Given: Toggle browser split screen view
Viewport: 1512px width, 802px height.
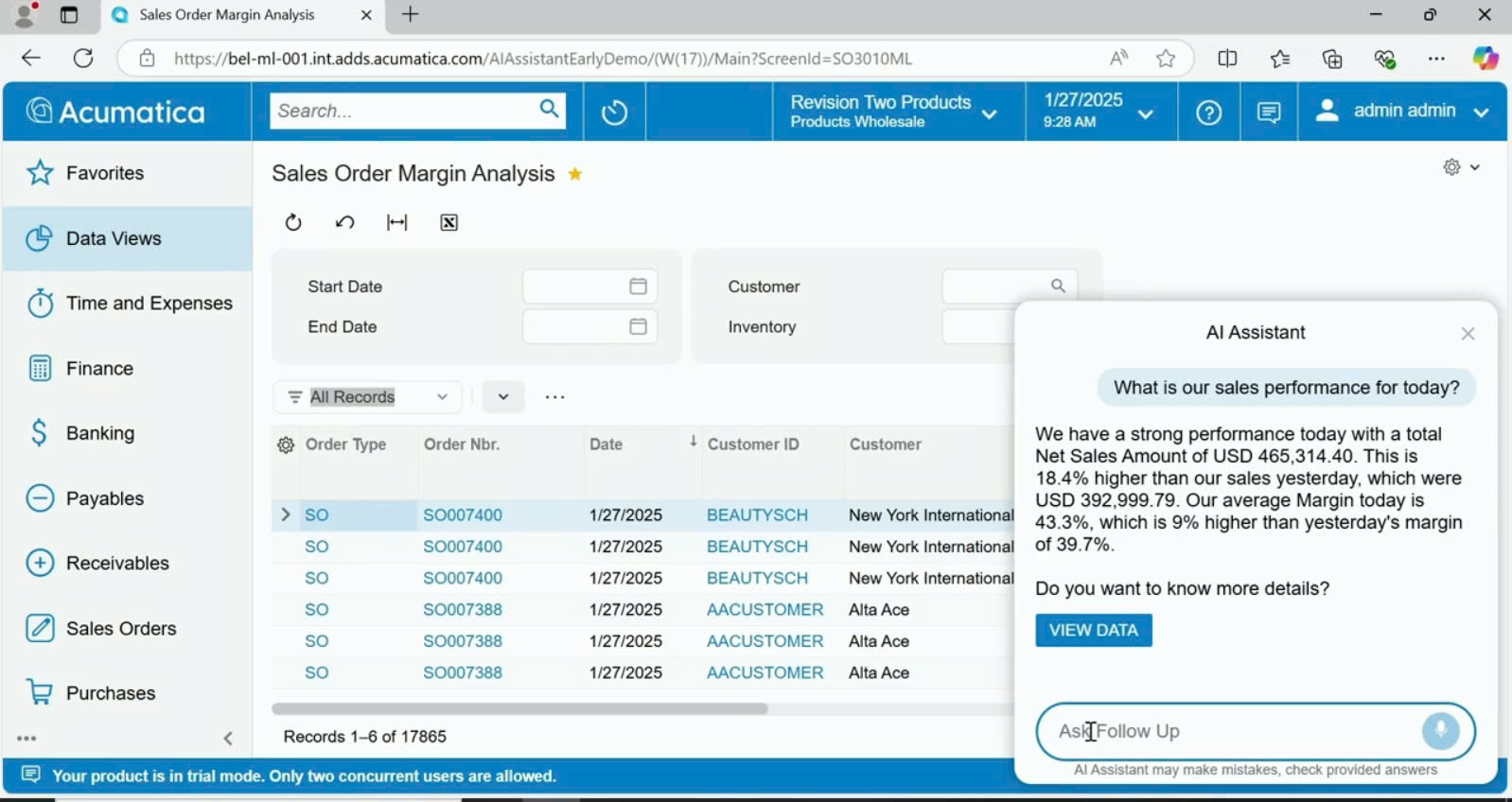Looking at the screenshot, I should click(1227, 59).
